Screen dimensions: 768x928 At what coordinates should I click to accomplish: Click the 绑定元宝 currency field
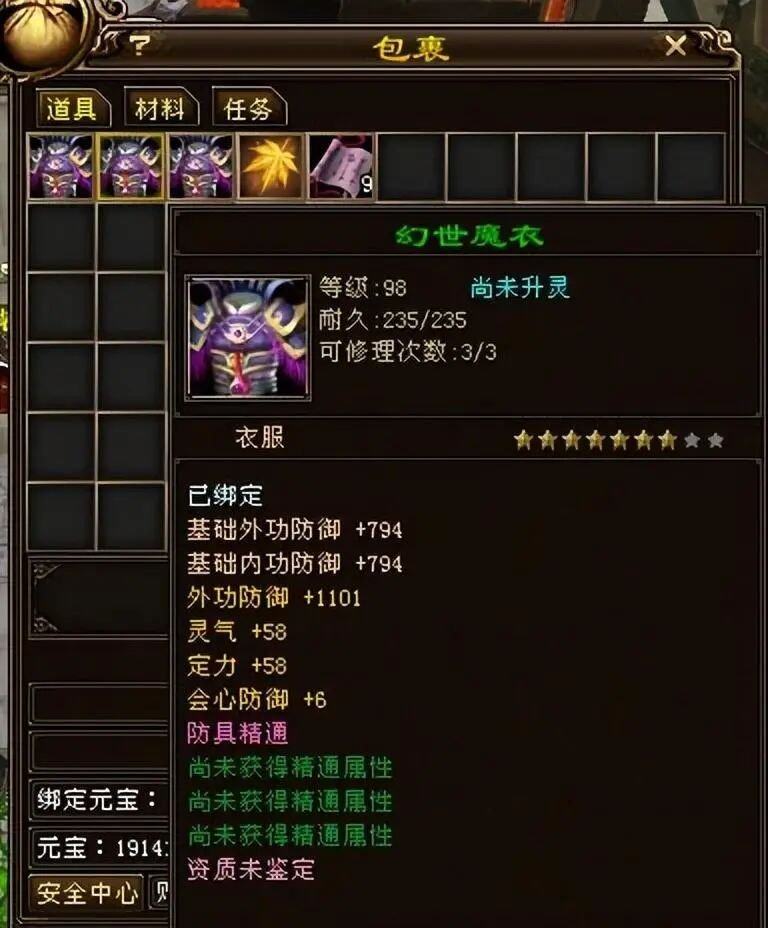(99, 801)
